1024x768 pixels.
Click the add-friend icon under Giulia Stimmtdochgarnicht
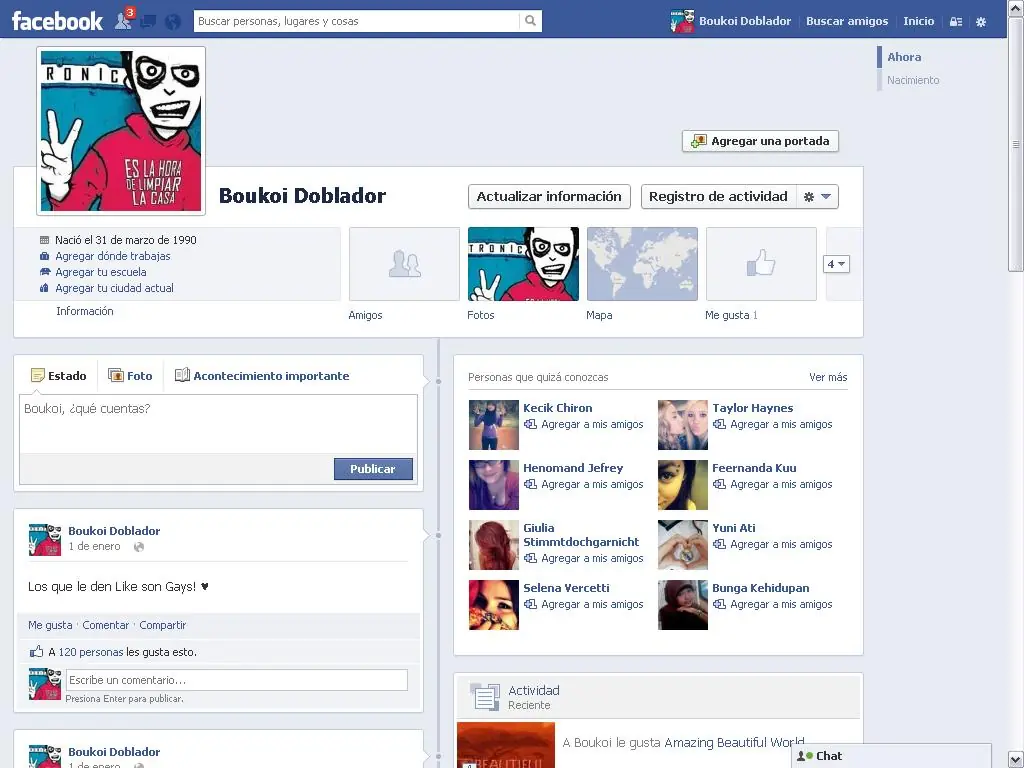[530, 558]
